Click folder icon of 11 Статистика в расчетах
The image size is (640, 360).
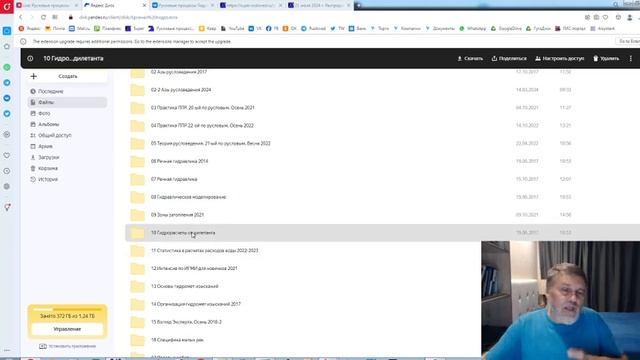[x=138, y=251]
